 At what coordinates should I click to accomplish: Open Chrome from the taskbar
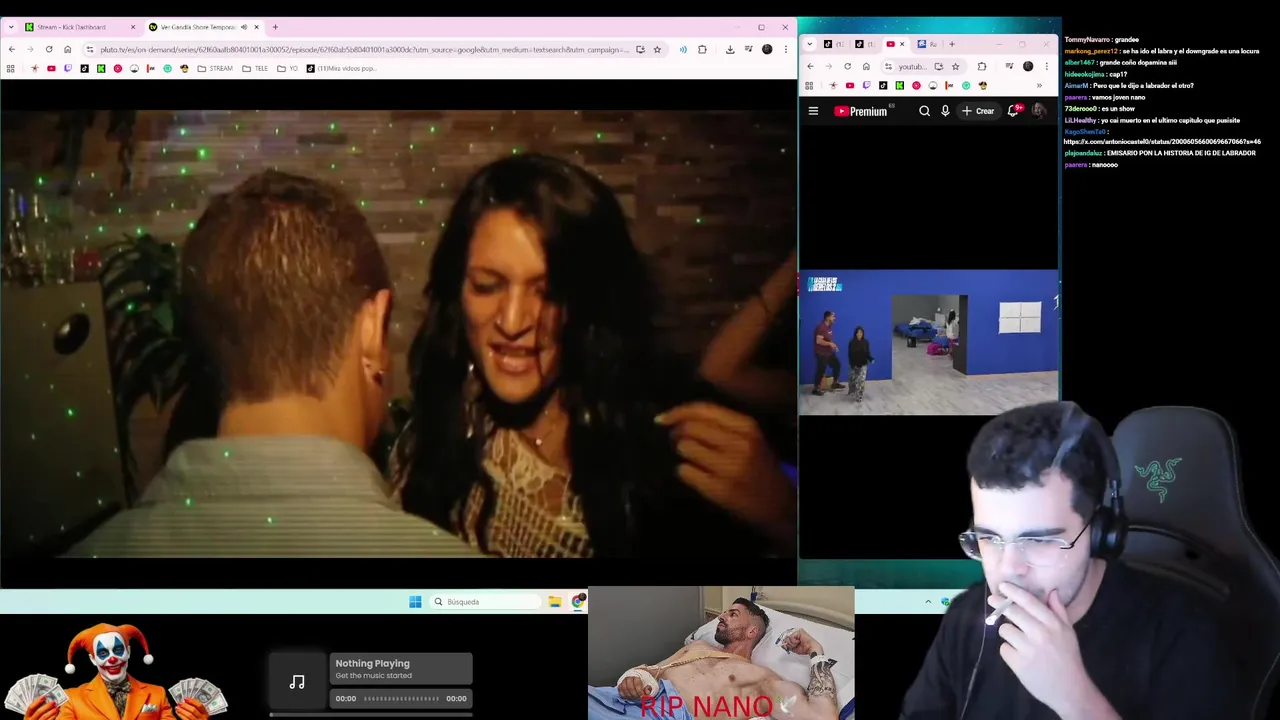tap(578, 601)
